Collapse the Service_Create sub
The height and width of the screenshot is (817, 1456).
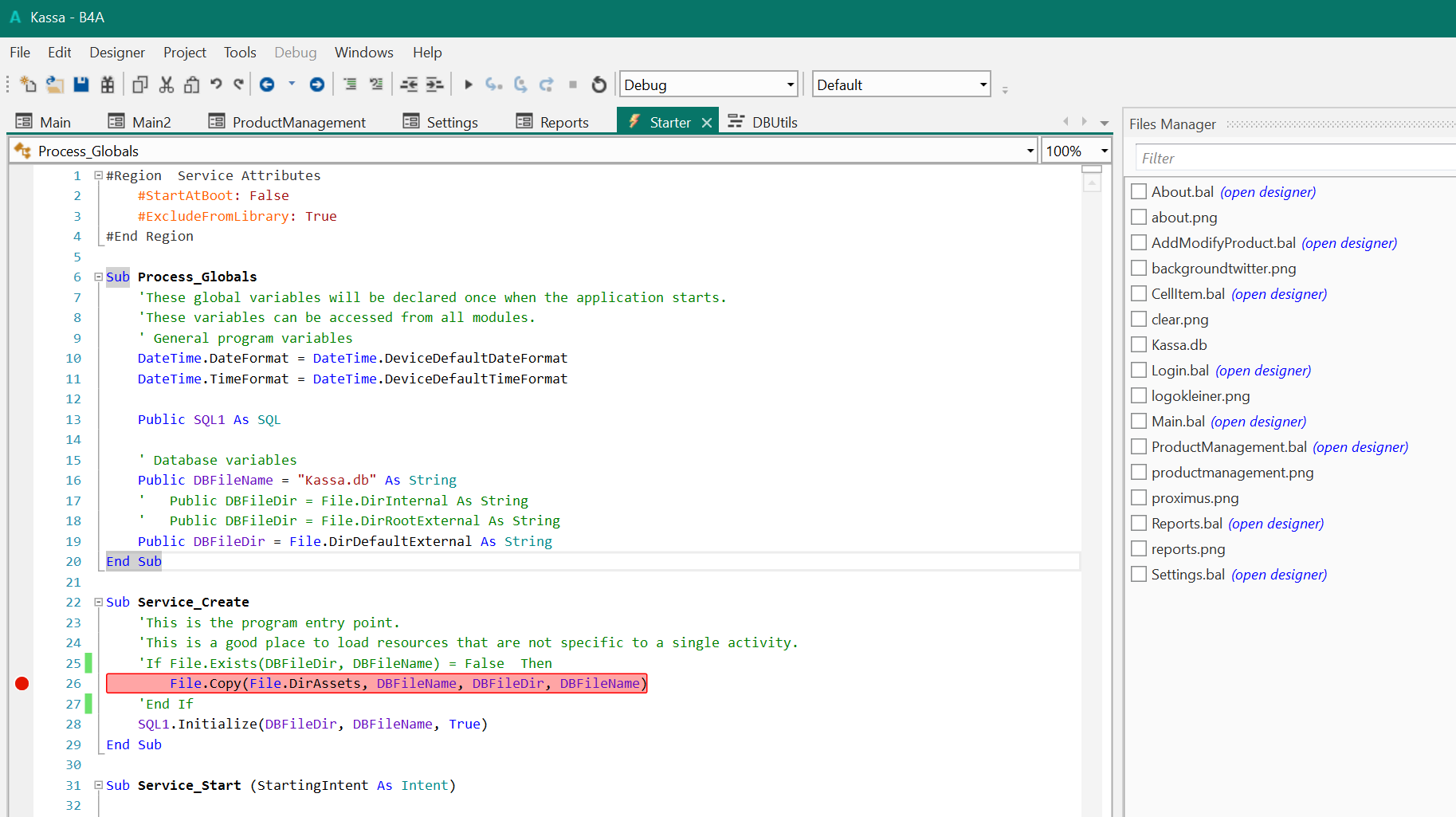pyautogui.click(x=99, y=603)
